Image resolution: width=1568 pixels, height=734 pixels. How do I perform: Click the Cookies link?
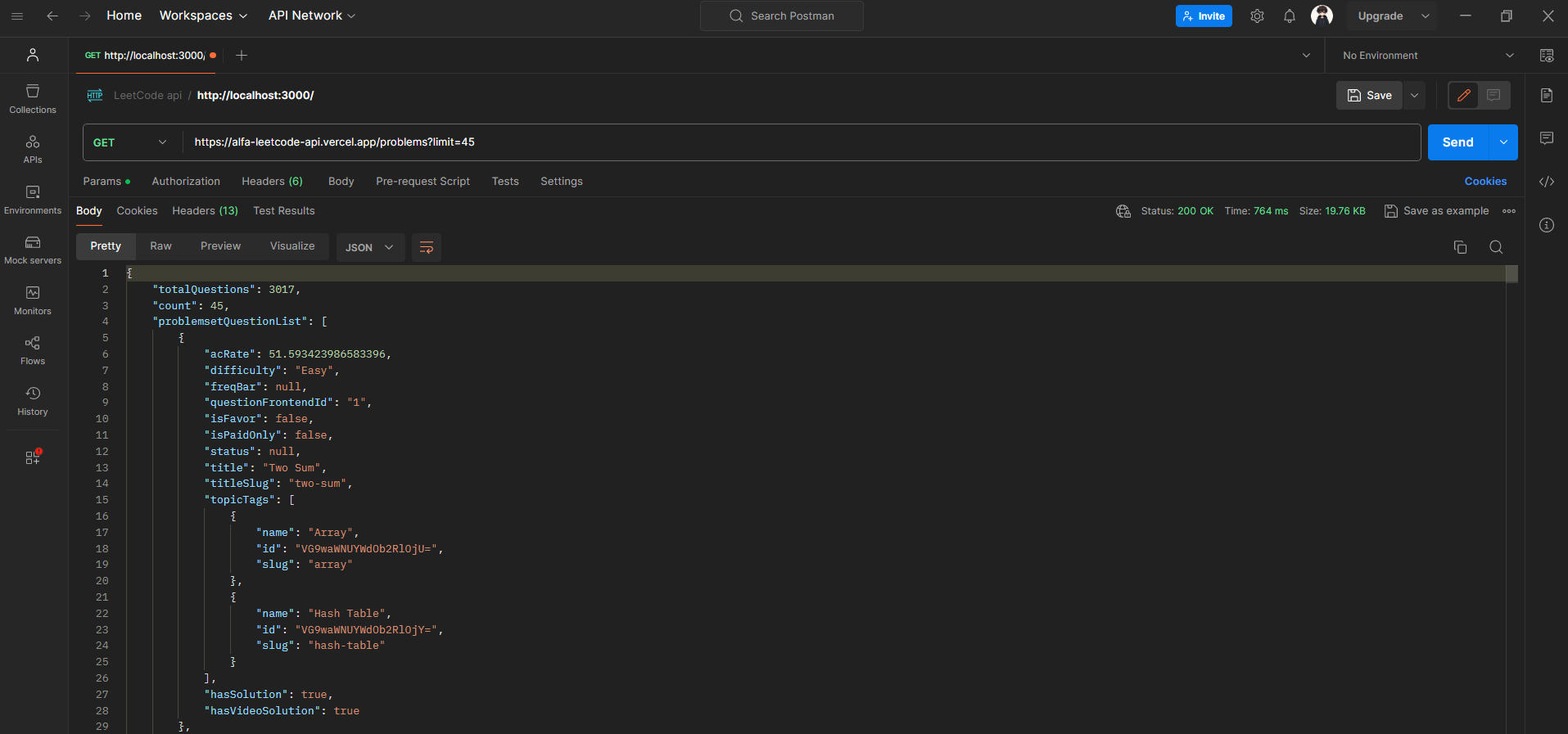point(1485,182)
